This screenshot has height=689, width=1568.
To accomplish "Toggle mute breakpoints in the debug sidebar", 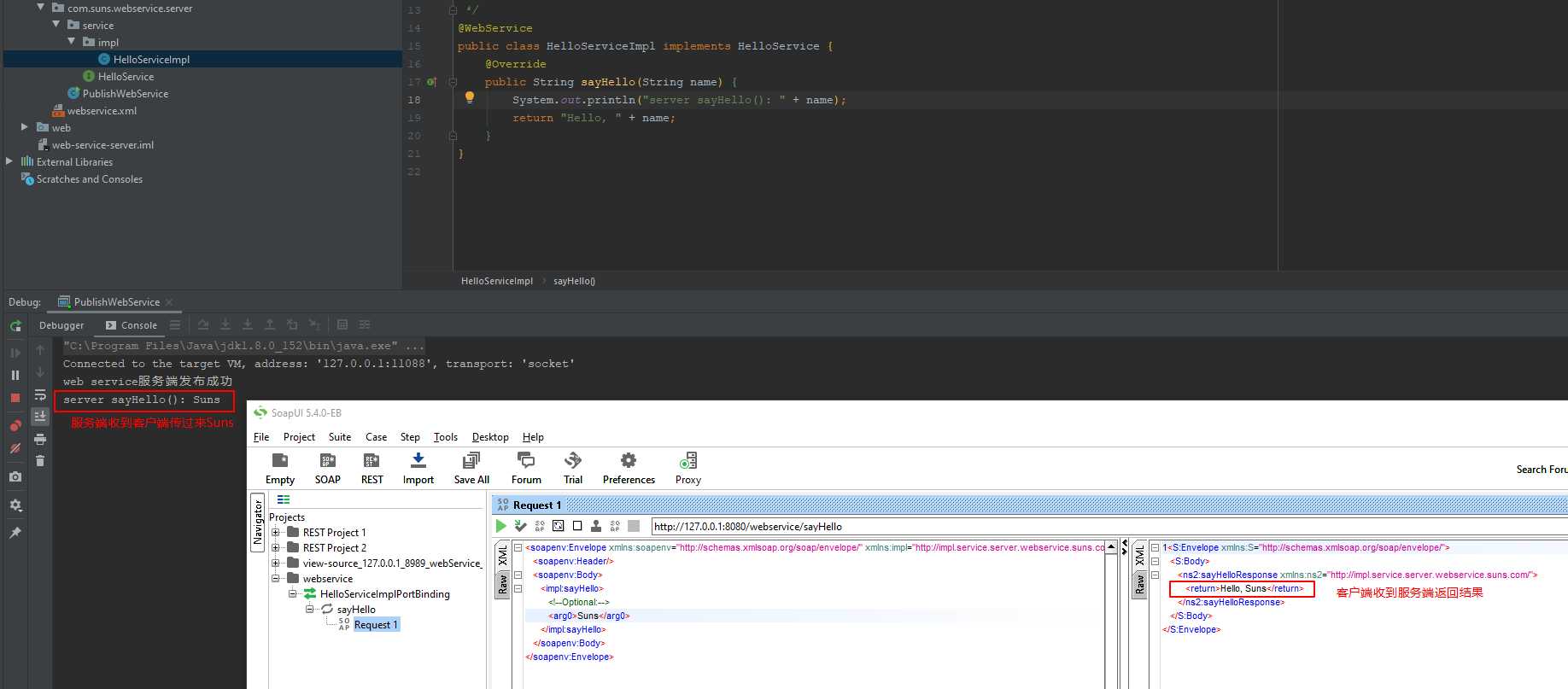I will coord(15,448).
